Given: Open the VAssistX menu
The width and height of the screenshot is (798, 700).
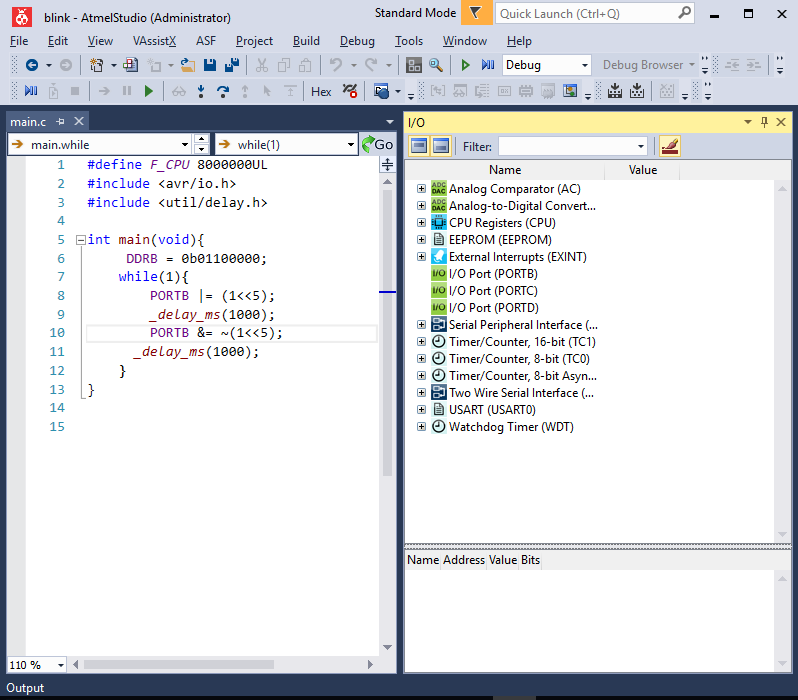Looking at the screenshot, I should [154, 41].
